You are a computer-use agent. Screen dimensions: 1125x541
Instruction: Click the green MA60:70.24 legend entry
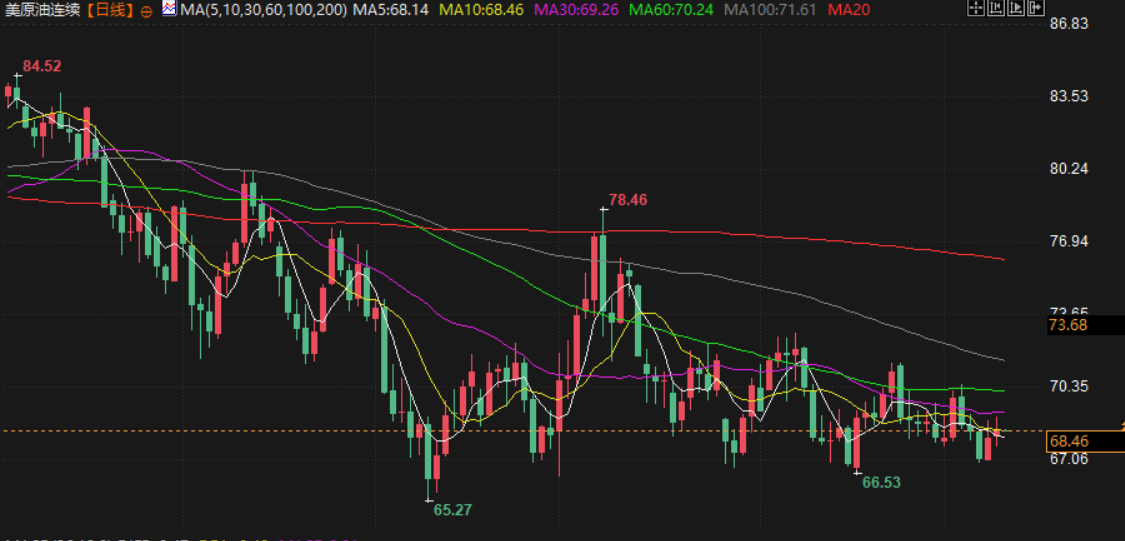pyautogui.click(x=671, y=10)
